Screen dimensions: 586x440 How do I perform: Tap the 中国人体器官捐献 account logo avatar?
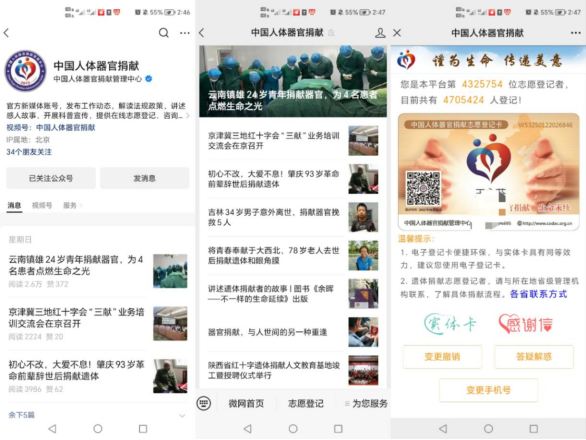tap(25, 71)
